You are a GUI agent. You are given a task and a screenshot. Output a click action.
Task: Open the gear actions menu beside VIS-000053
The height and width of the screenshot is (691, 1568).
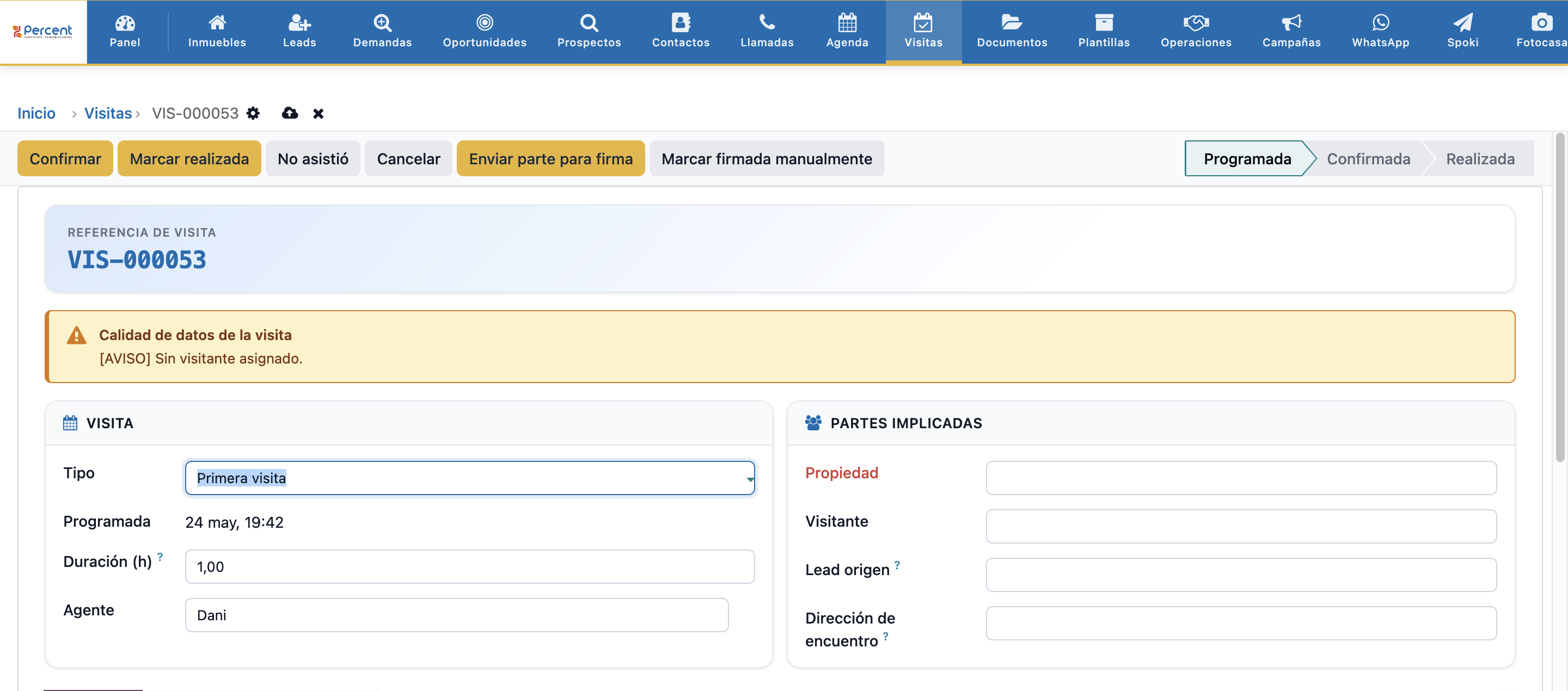253,113
